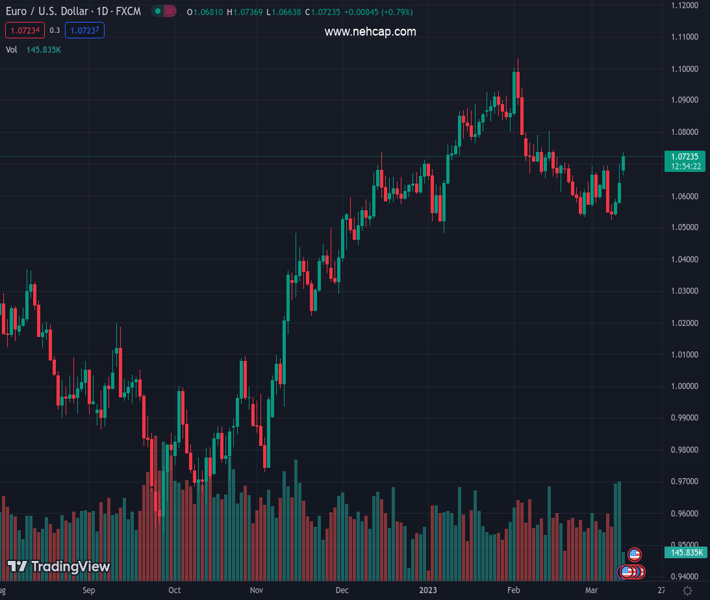This screenshot has width=710, height=600.
Task: Click the TradingView logo
Action: pyautogui.click(x=58, y=567)
